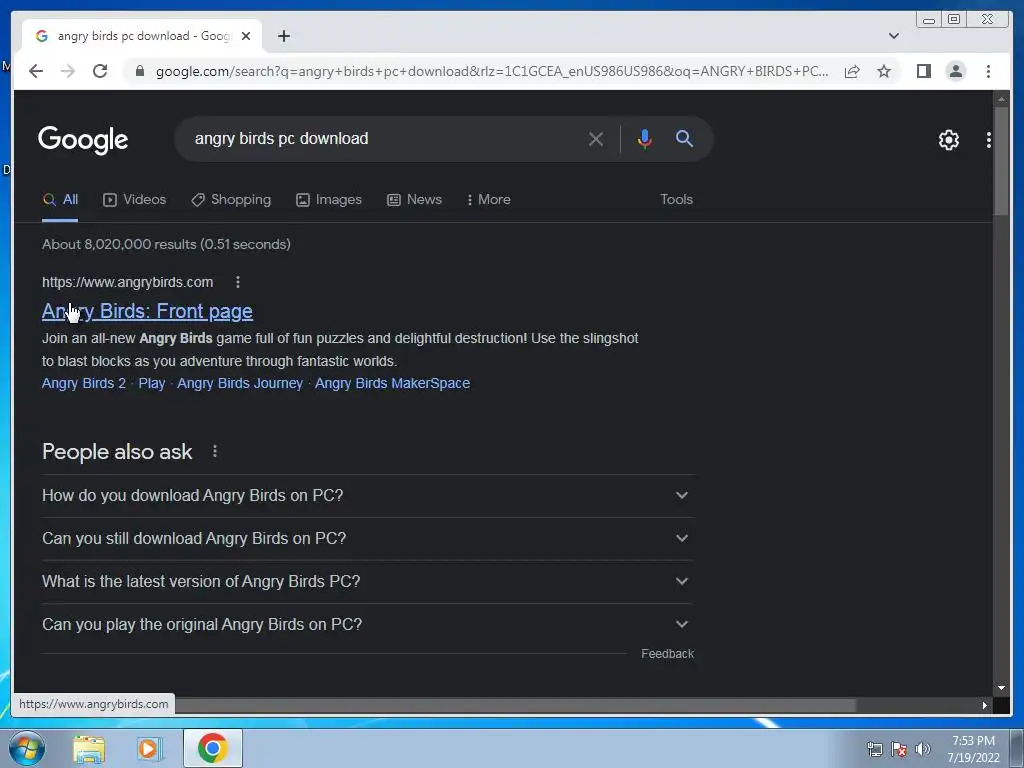Image resolution: width=1024 pixels, height=768 pixels.
Task: Click the scroll down arrow
Action: tap(1001, 688)
